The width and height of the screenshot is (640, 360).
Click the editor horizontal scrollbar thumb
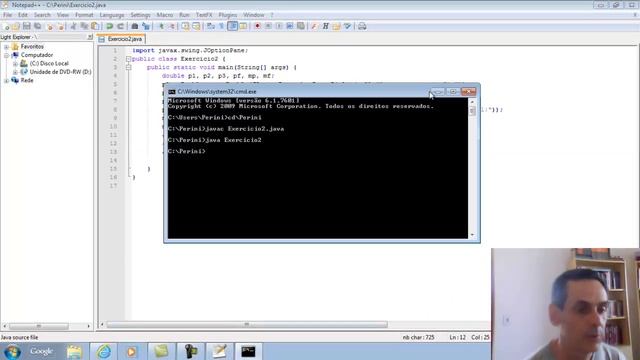coord(247,325)
